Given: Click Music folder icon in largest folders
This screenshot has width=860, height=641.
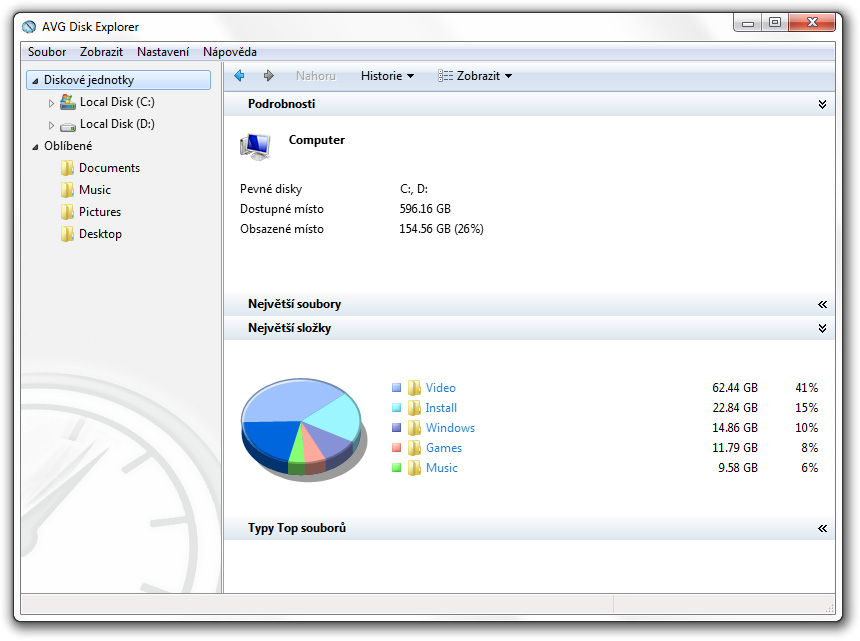Looking at the screenshot, I should [414, 468].
